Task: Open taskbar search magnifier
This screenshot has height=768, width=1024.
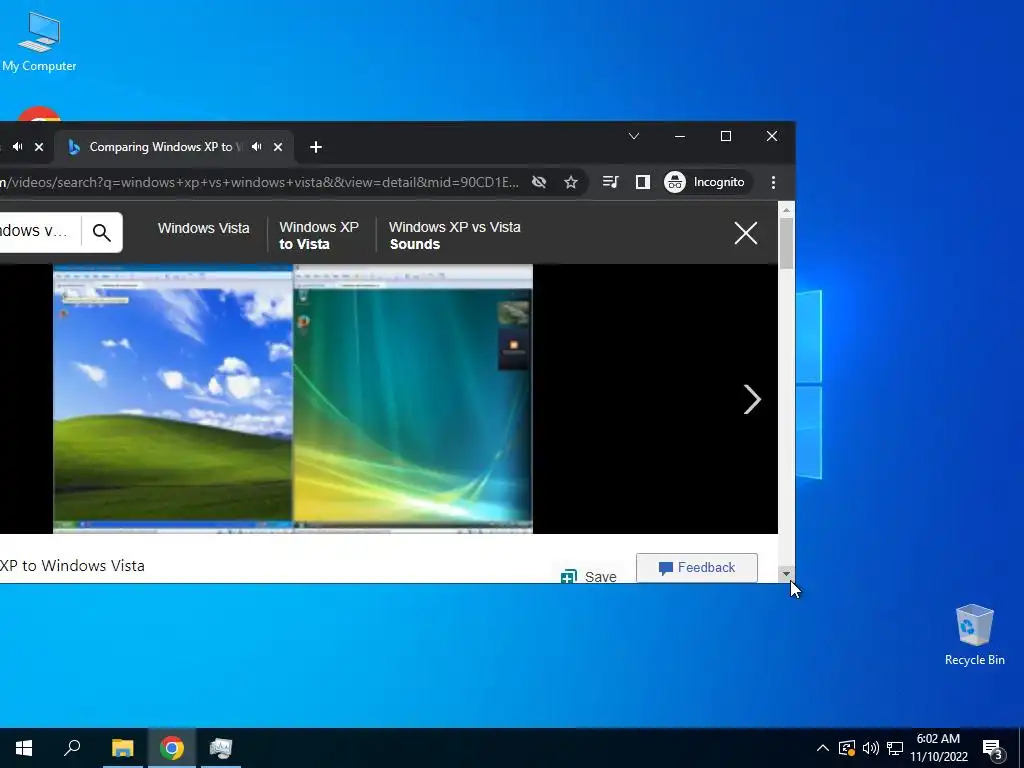Action: click(x=72, y=748)
